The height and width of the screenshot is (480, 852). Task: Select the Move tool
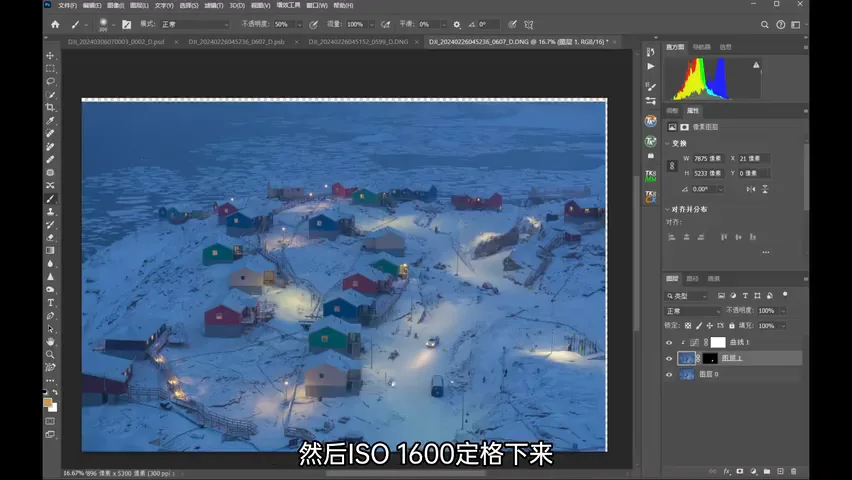pos(50,55)
